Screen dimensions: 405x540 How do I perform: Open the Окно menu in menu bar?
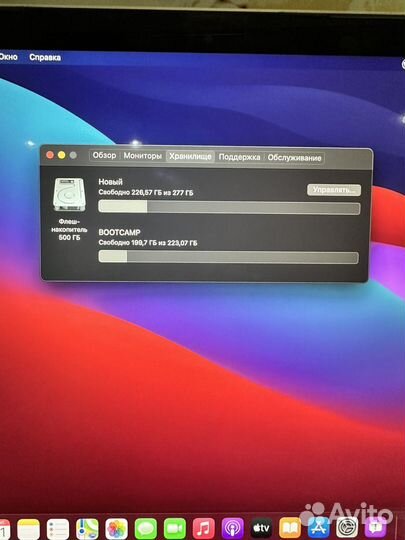(9, 56)
